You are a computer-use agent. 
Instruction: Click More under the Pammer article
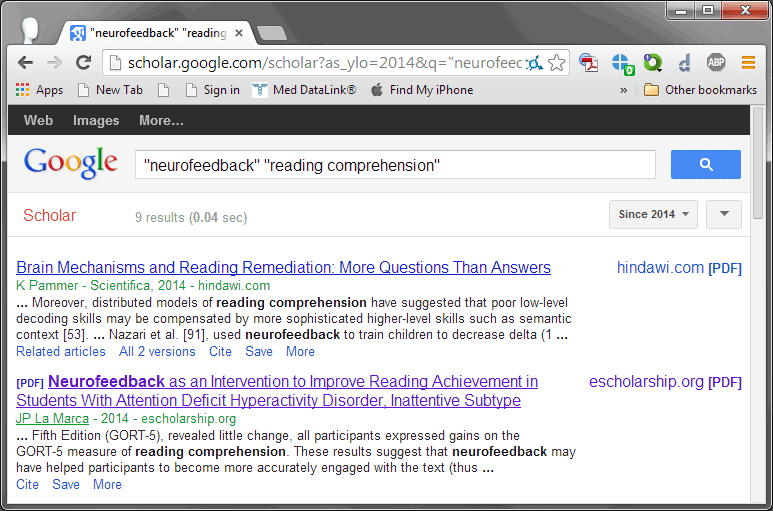(300, 351)
